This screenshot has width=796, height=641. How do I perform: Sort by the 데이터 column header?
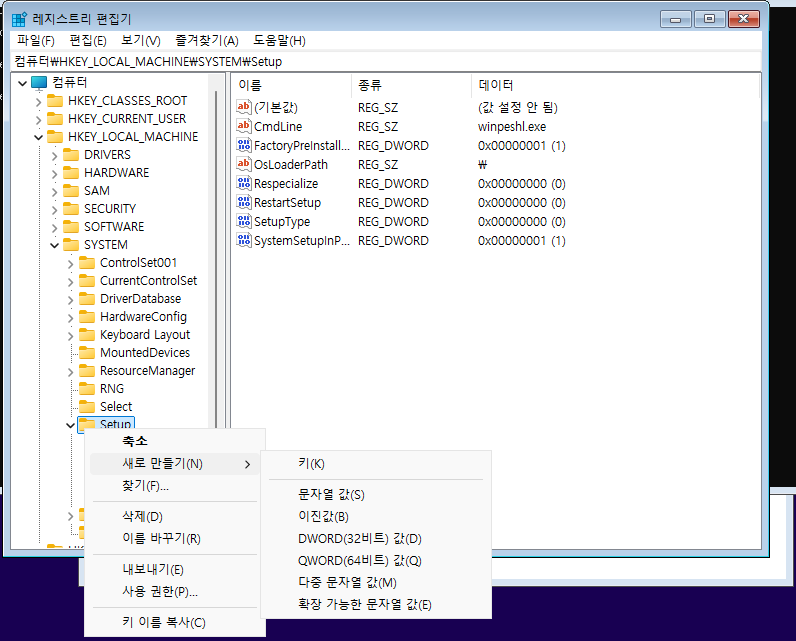coord(615,85)
